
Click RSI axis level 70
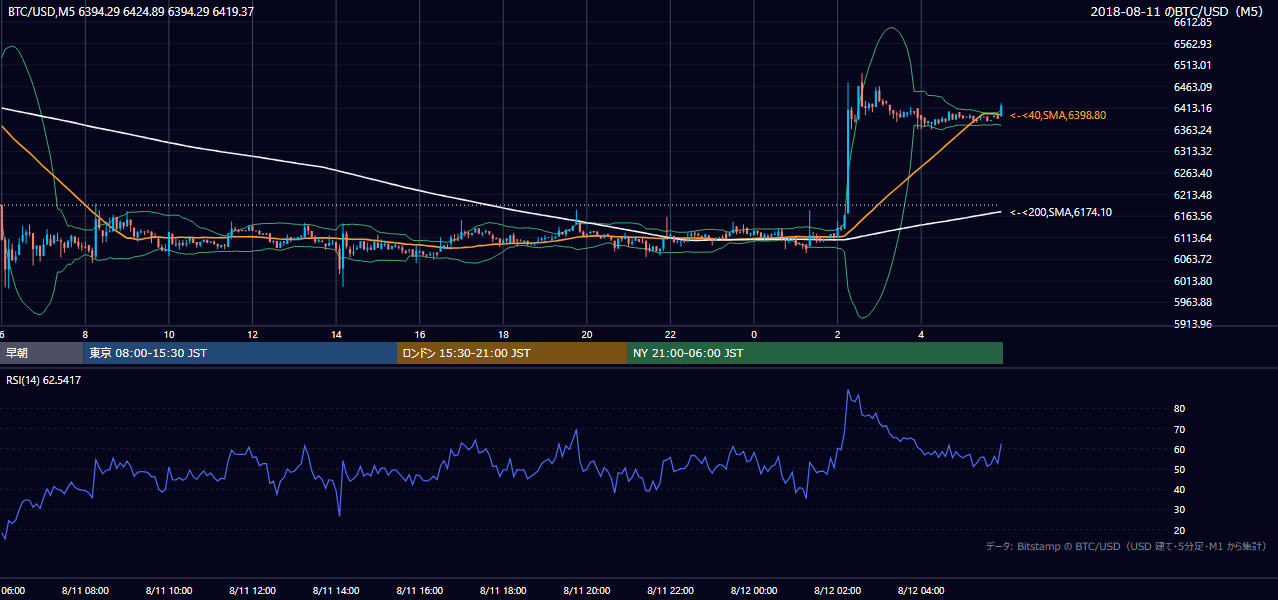1180,429
